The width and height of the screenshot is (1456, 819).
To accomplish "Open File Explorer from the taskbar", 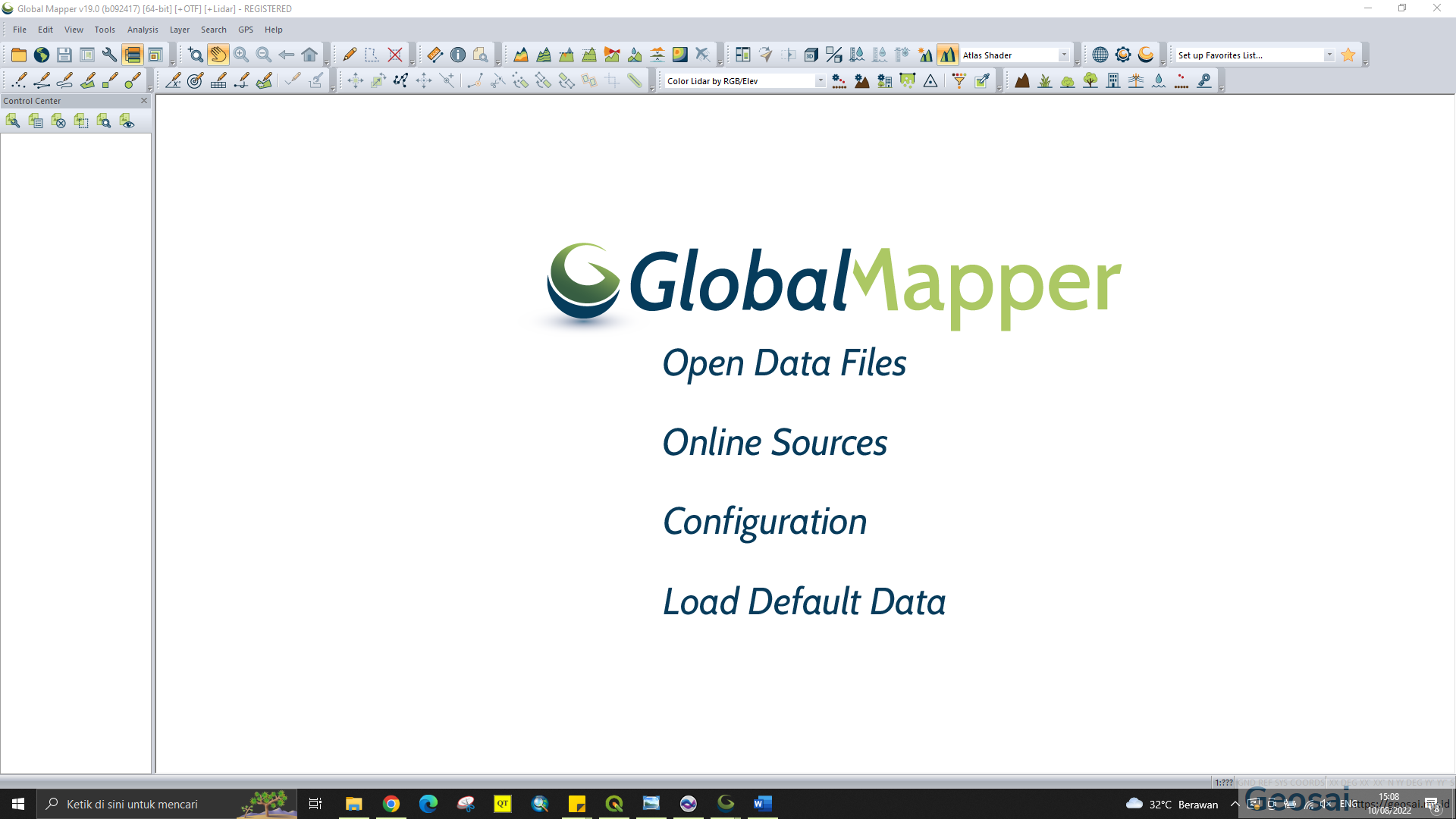I will [354, 804].
